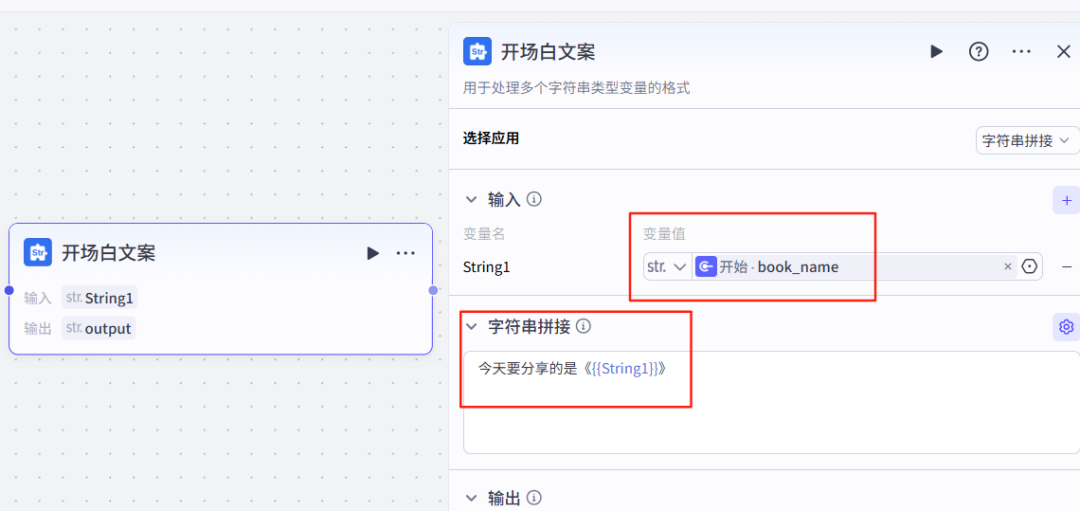
Task: Click the panel title 开场白文案
Action: pyautogui.click(x=548, y=52)
